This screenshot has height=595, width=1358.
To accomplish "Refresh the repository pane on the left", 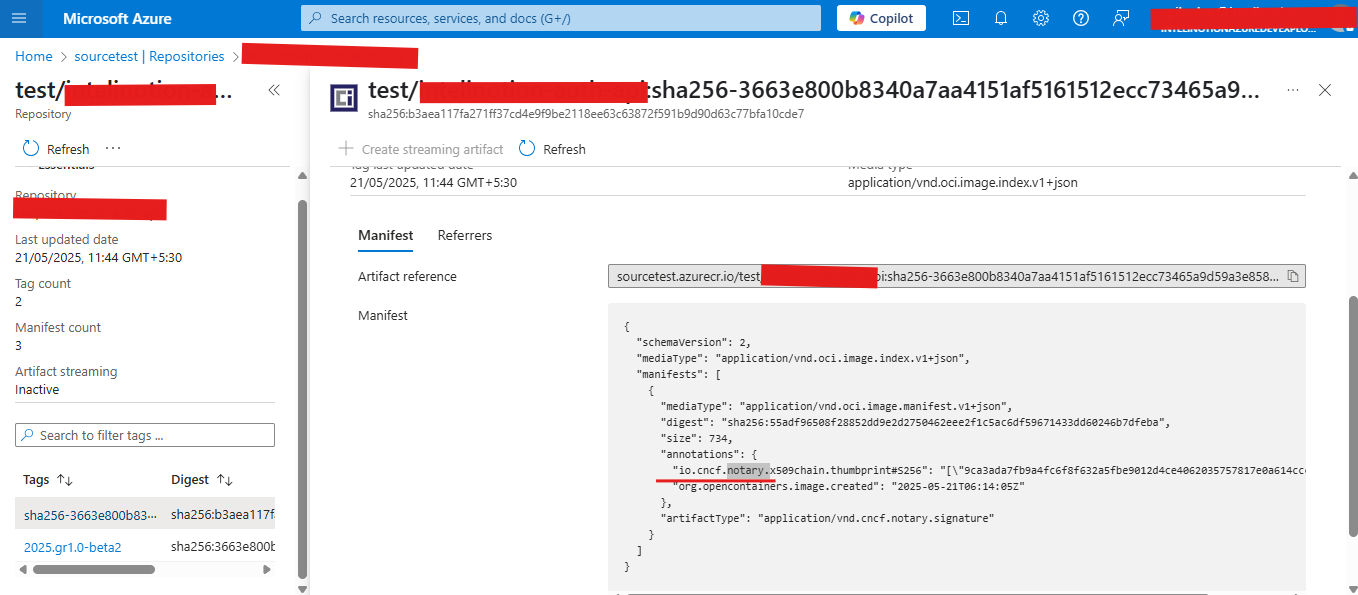I will 56,149.
